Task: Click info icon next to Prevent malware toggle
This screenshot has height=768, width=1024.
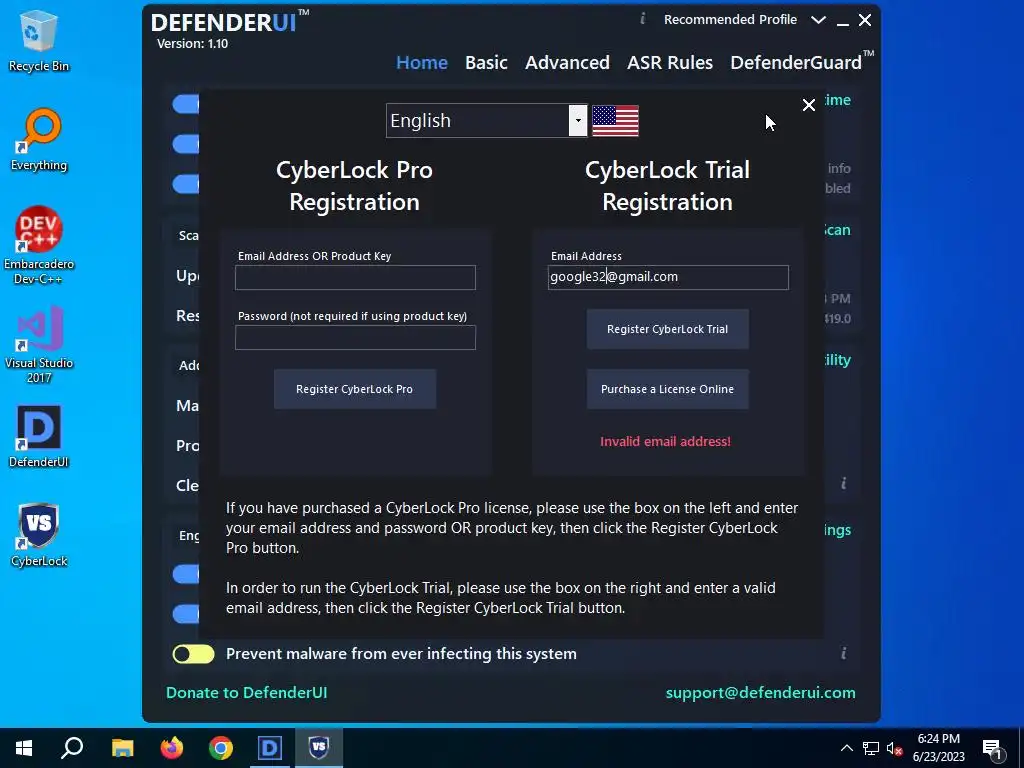Action: tap(844, 653)
